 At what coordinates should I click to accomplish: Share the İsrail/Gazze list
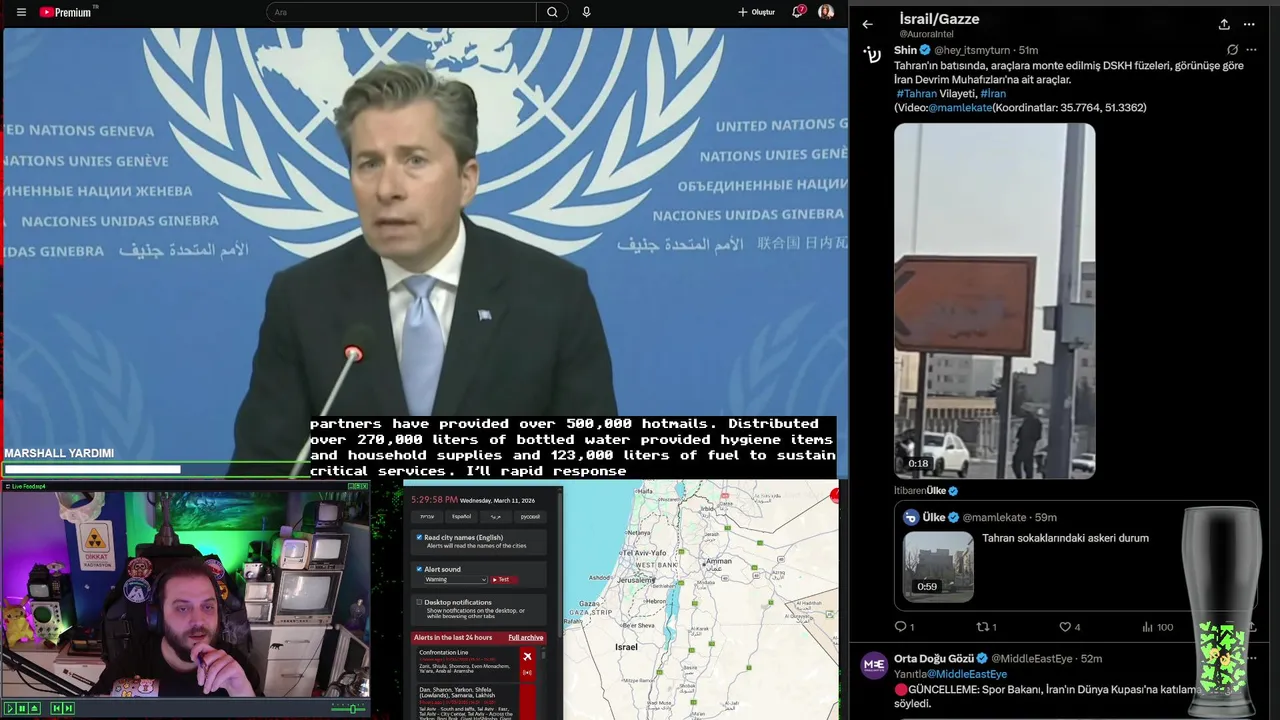1224,24
